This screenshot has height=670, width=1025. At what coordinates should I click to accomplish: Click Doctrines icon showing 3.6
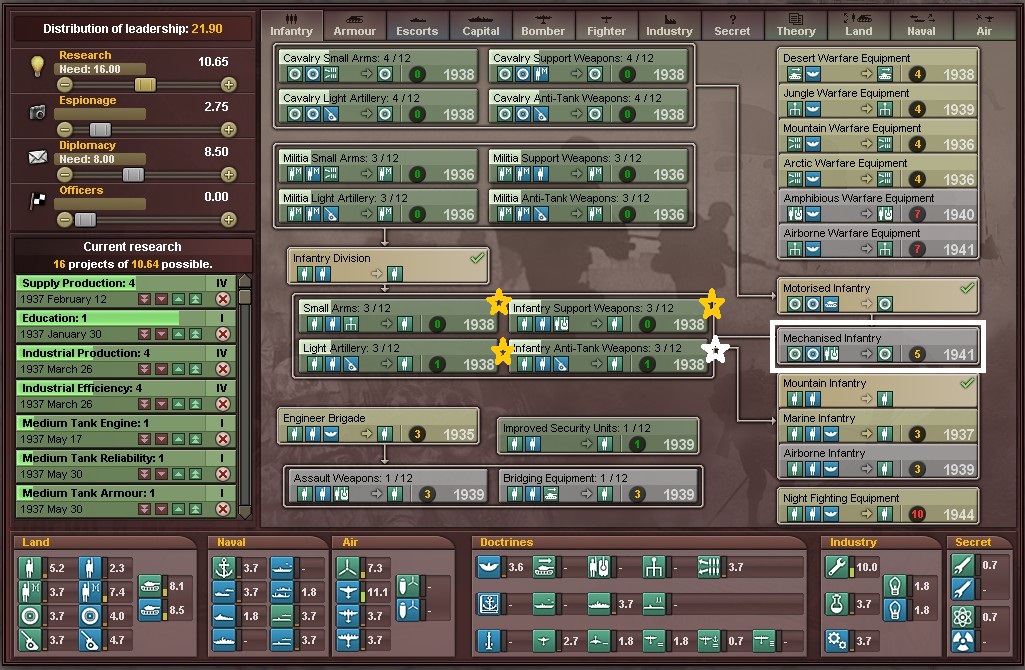pyautogui.click(x=488, y=567)
